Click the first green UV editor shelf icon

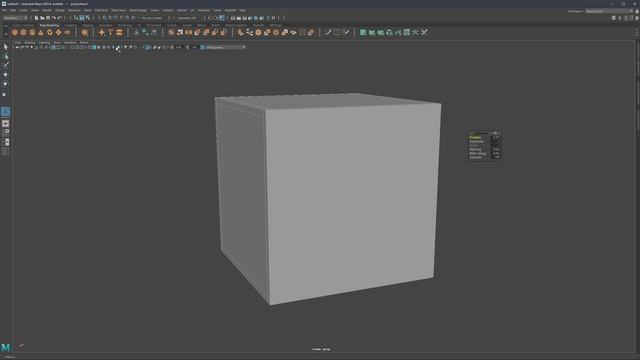363,32
